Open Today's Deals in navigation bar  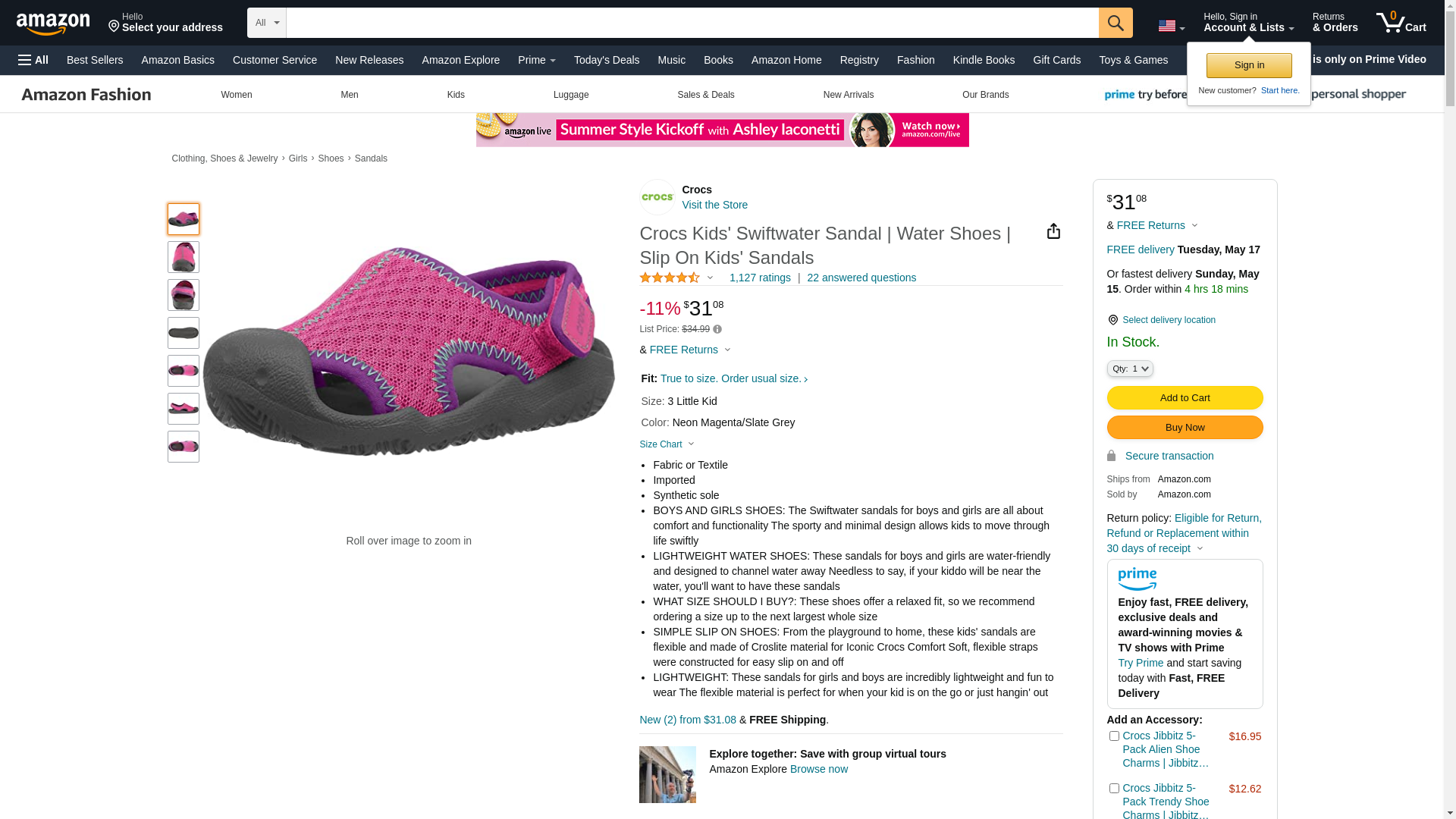click(607, 60)
